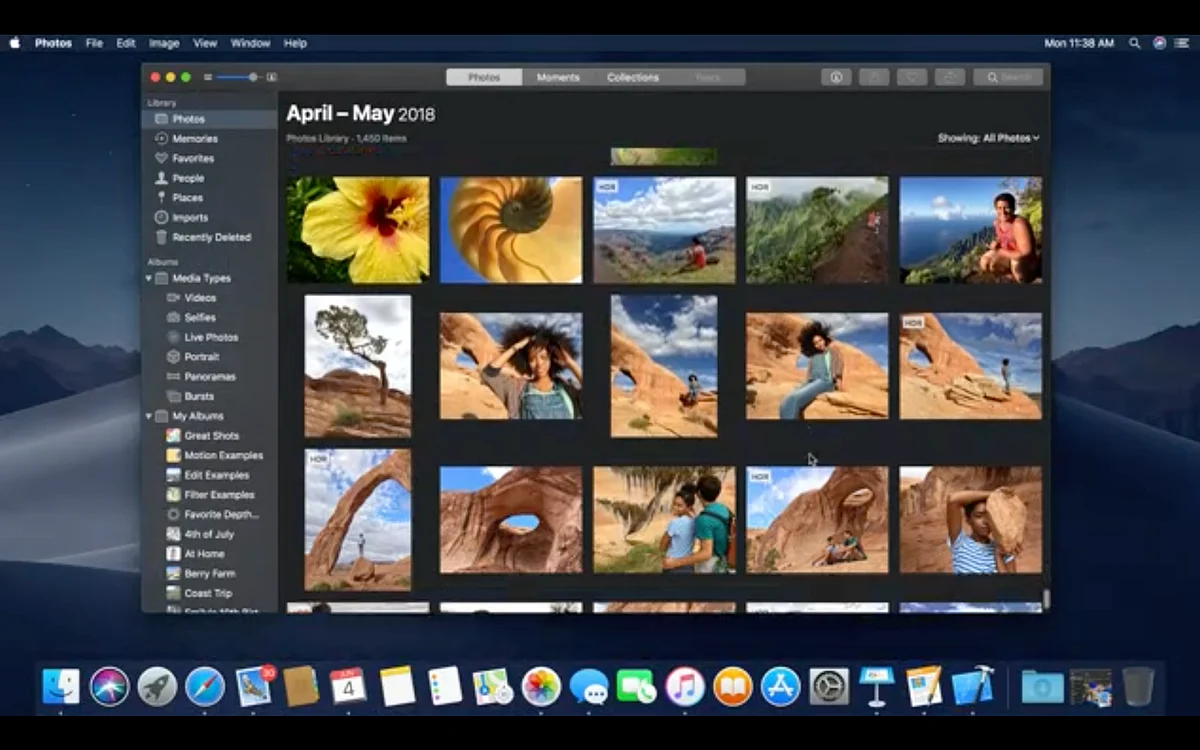This screenshot has height=750, width=1200.
Task: Open the Help menu
Action: [x=295, y=43]
